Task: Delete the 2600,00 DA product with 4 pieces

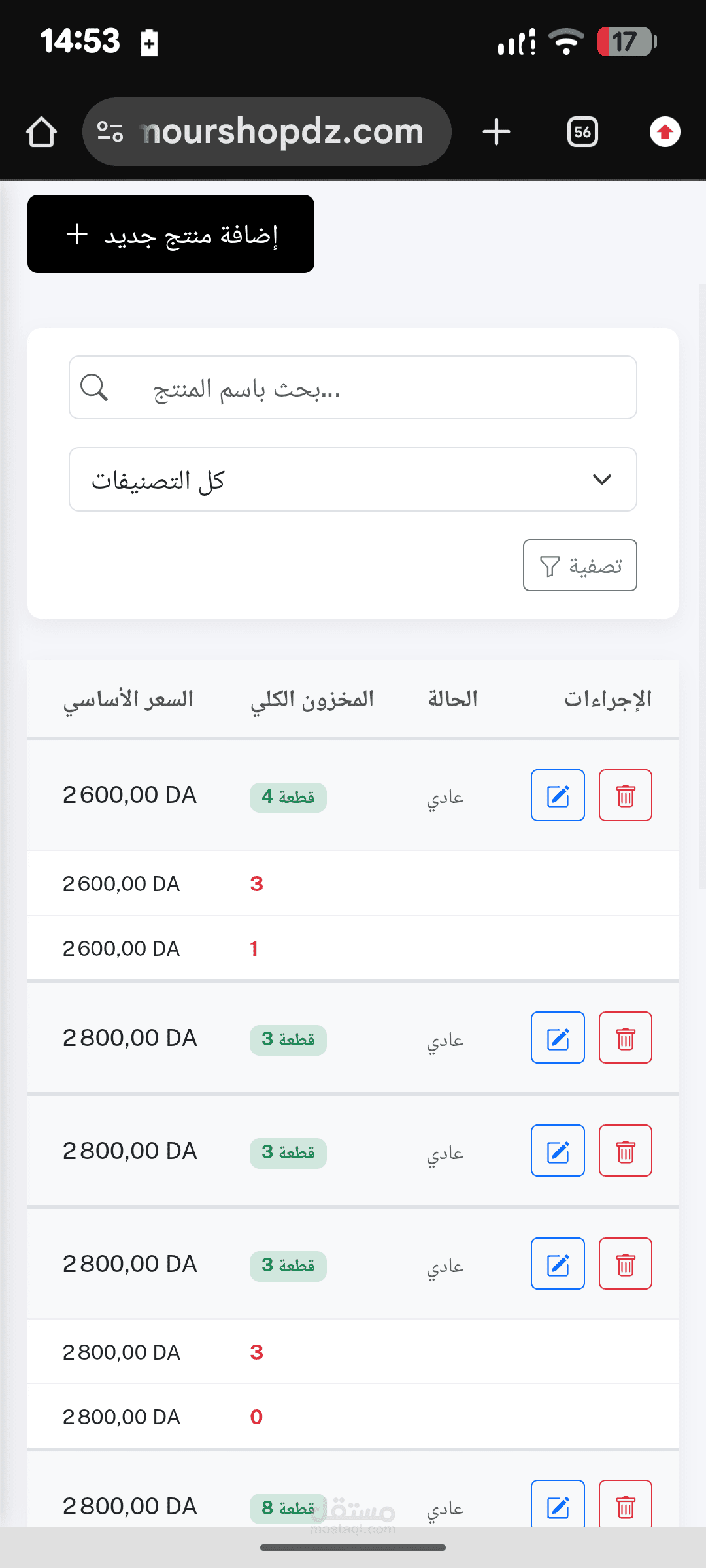Action: point(626,795)
